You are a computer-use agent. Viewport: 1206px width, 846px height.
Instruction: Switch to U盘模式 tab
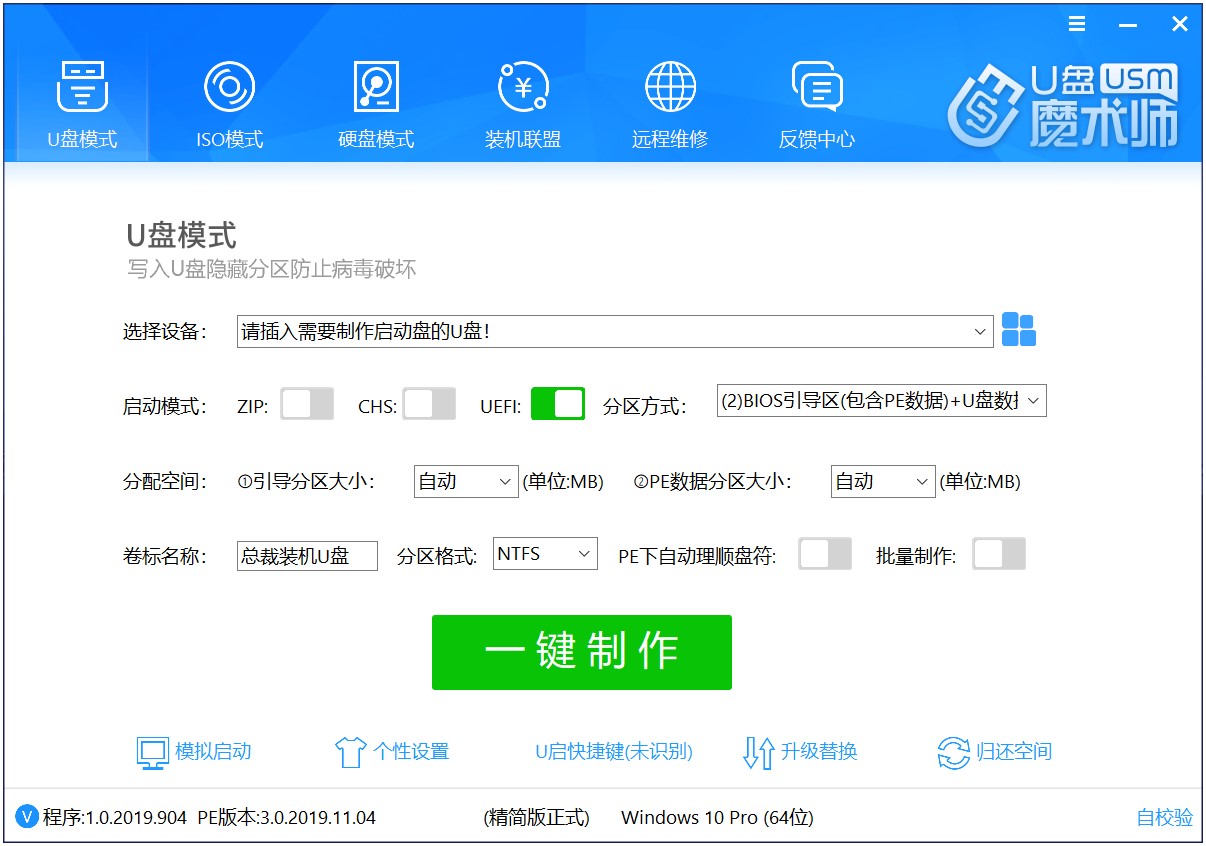[82, 104]
